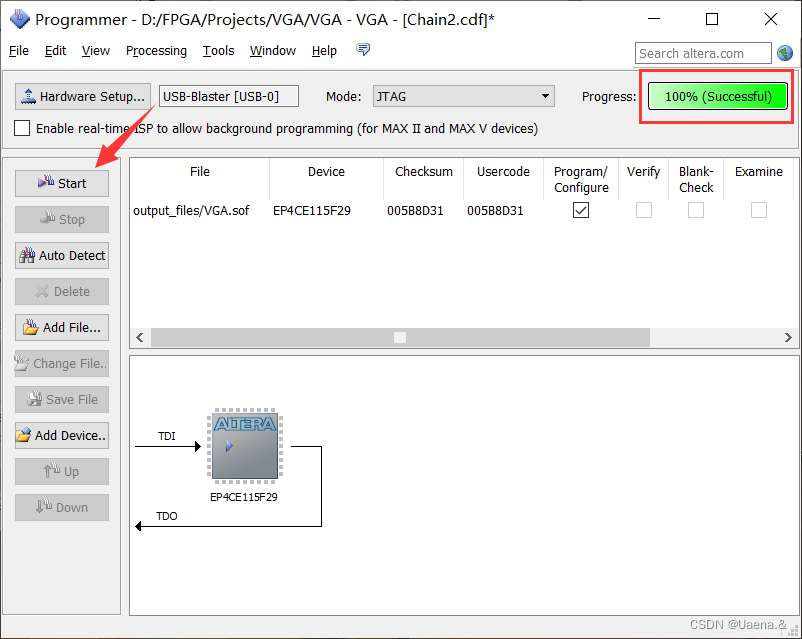Screen dimensions: 802x639
Task: Toggle Examine checkbox for VGA.sof
Action: (759, 210)
